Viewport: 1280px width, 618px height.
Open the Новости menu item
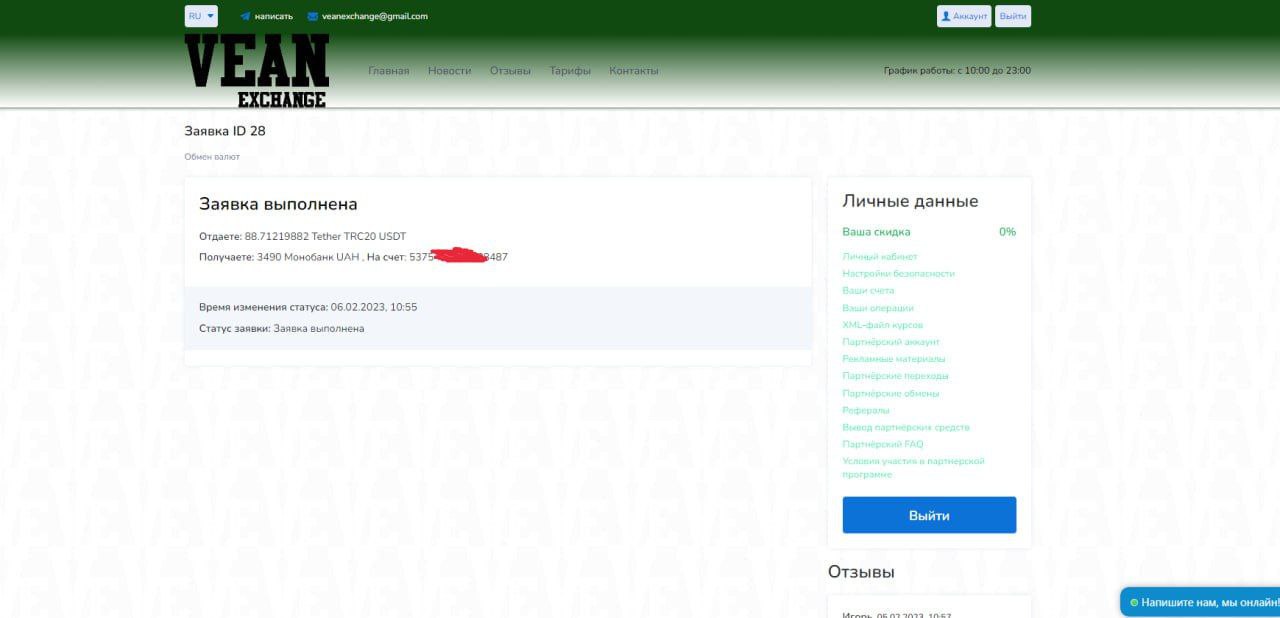[449, 71]
